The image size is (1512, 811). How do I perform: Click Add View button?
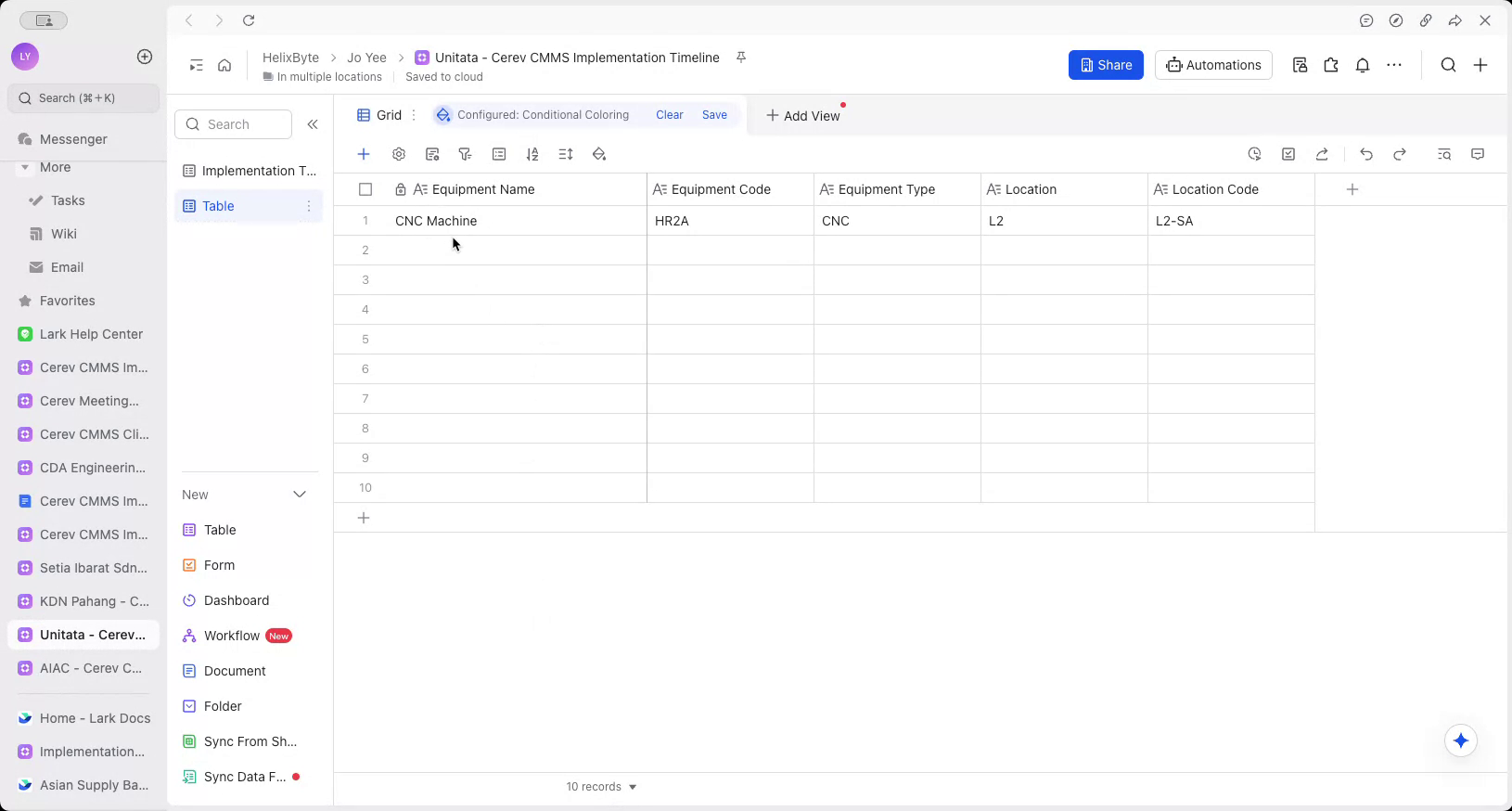coord(802,116)
